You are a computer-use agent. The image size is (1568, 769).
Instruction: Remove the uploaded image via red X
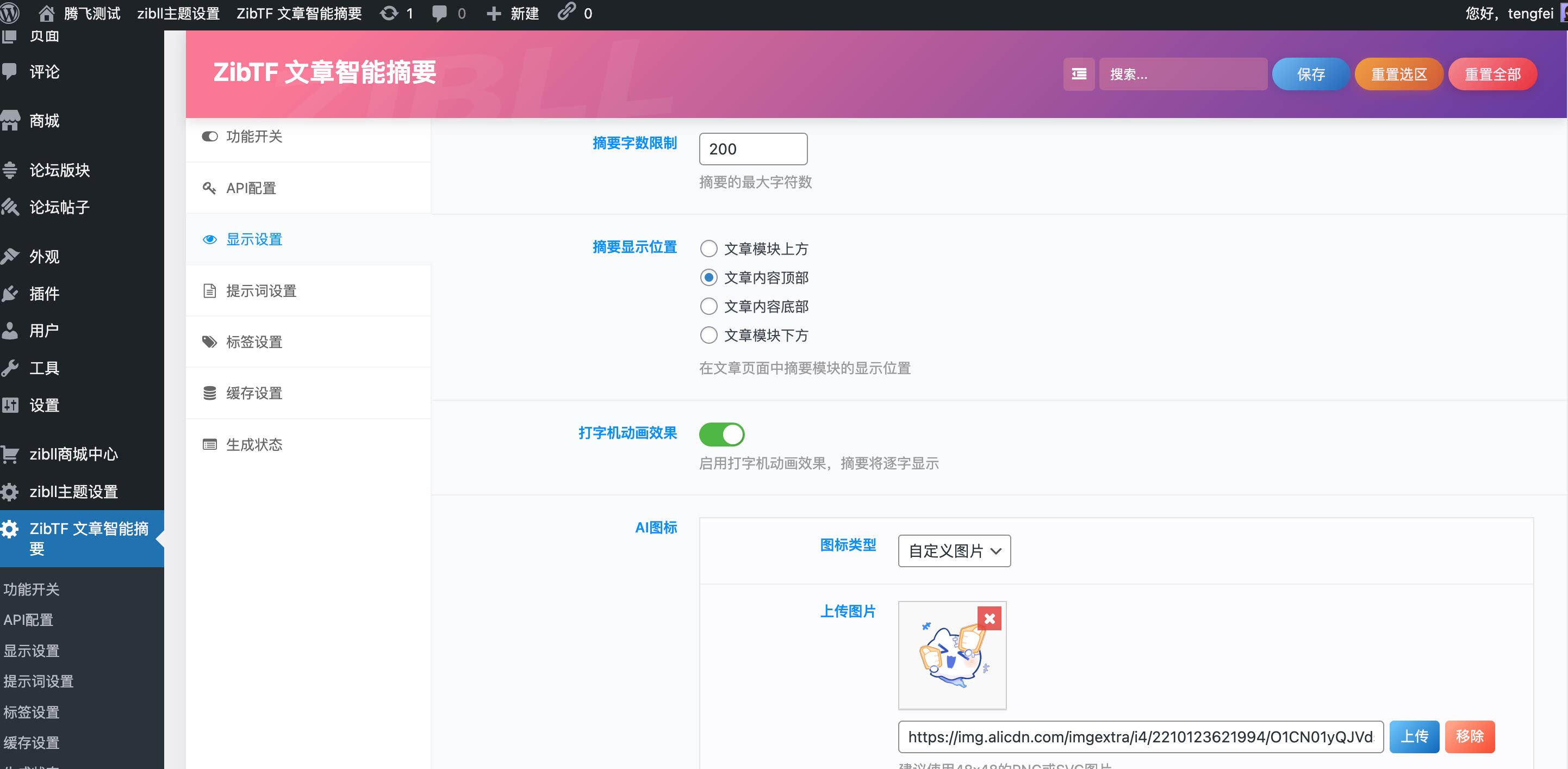(990, 618)
